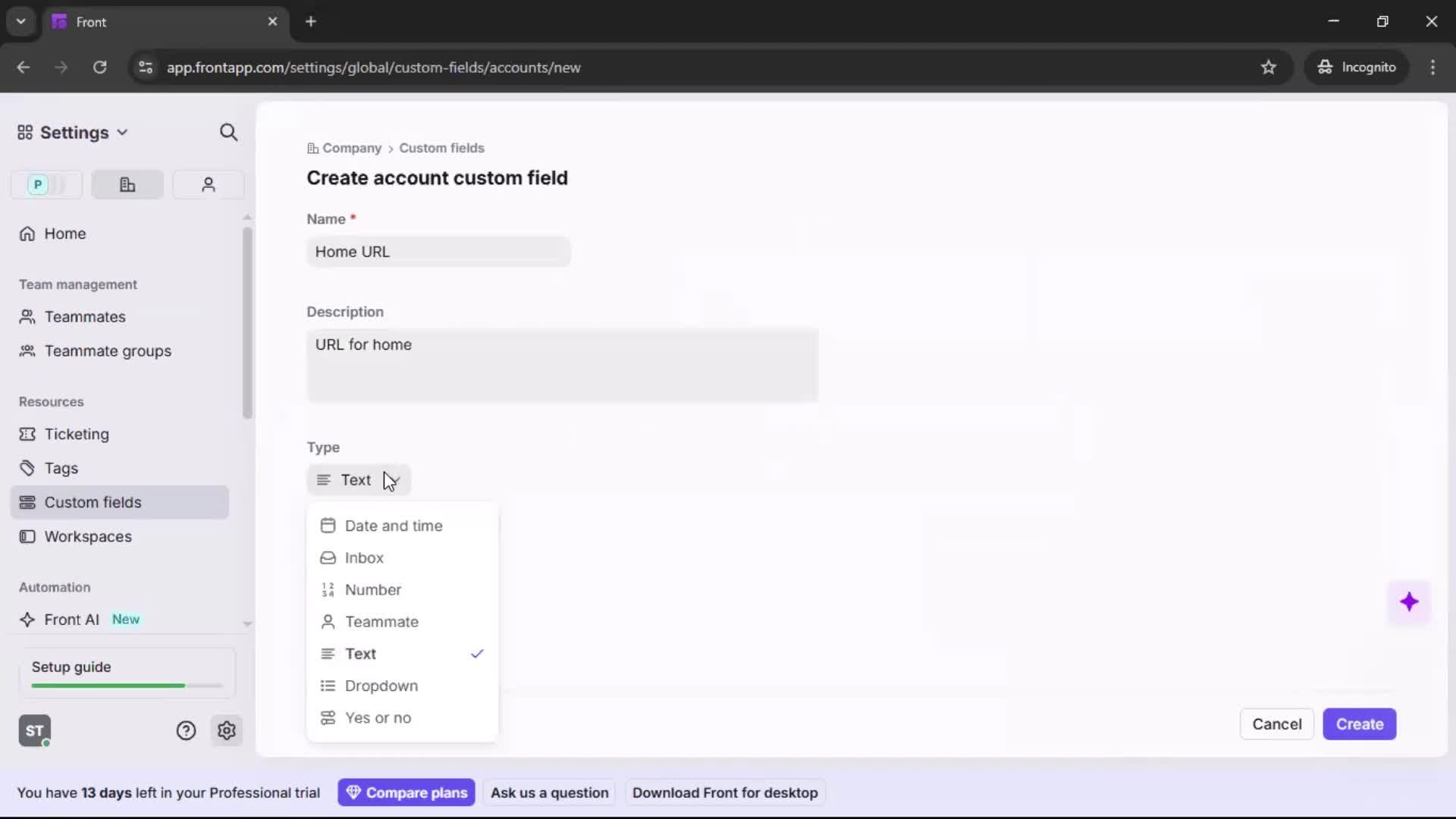Screen dimensions: 1456x819
Task: Open the help question-mark icon
Action: (x=187, y=730)
